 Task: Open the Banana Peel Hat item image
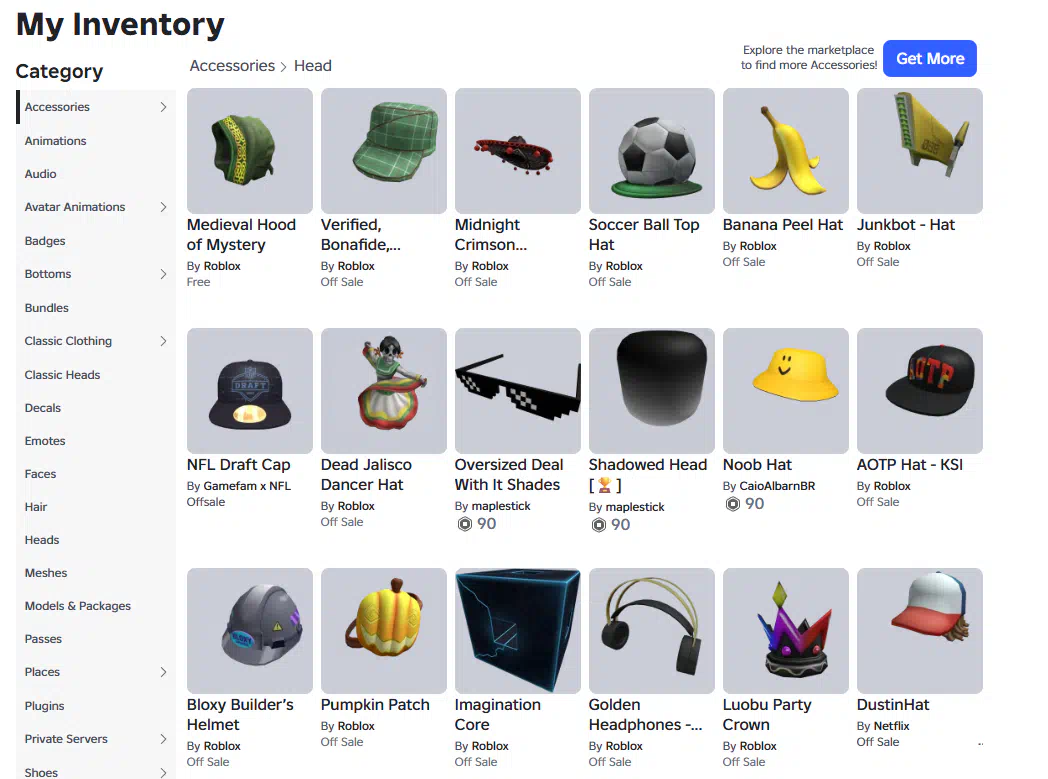tap(785, 151)
